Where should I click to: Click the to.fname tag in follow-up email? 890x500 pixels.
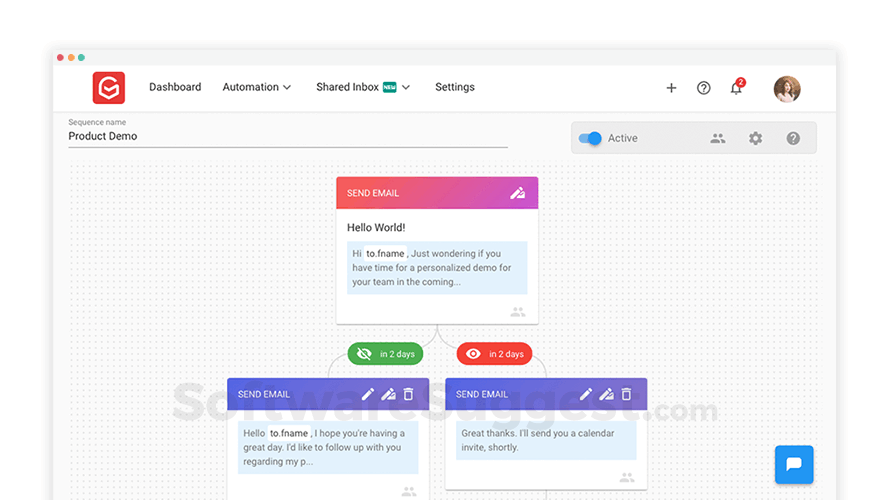click(289, 433)
